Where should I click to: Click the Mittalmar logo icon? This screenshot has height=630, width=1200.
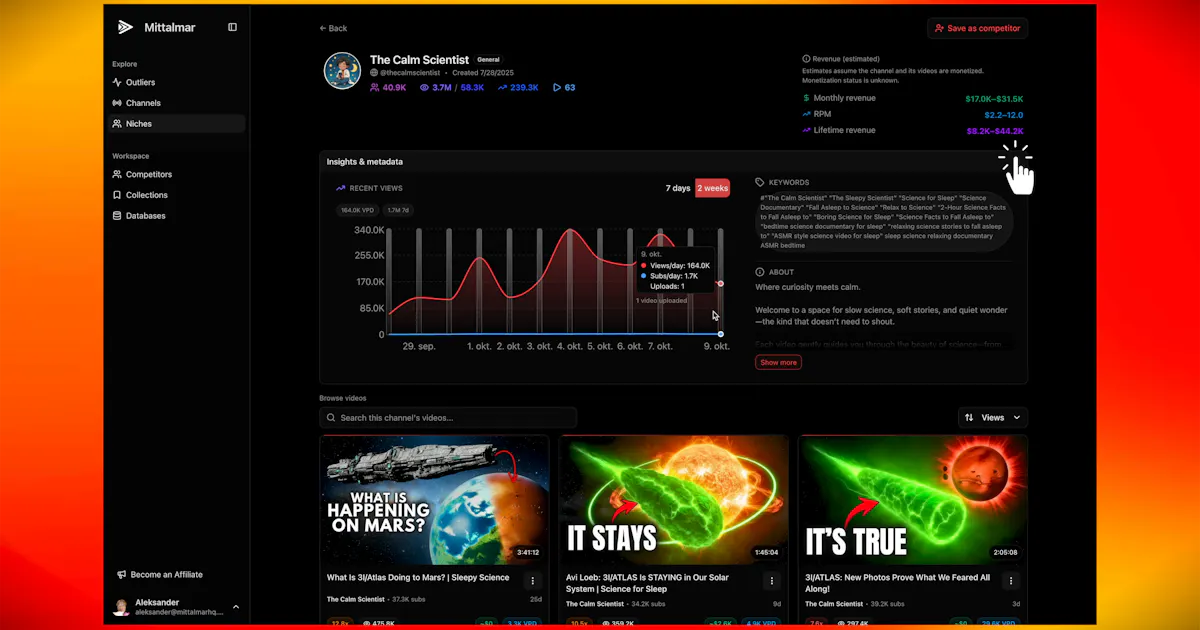pos(125,27)
